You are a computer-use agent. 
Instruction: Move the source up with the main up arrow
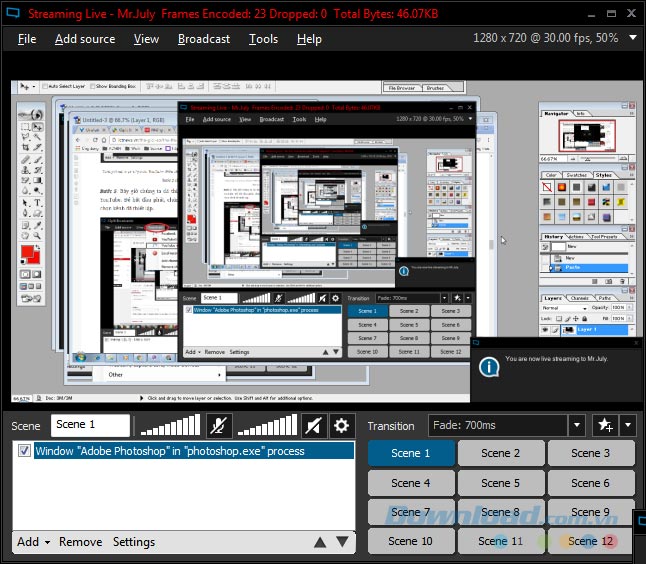click(320, 542)
